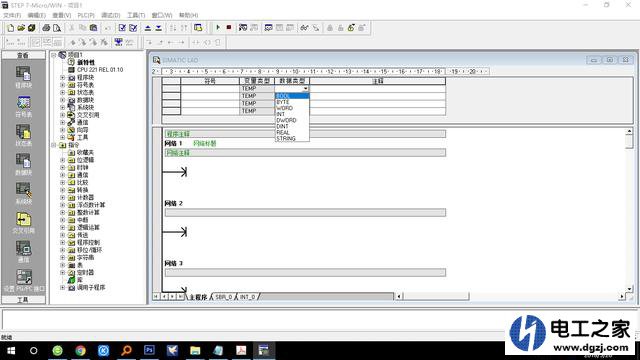Select the CPU 221 REL 01.10 tree item
The height and width of the screenshot is (360, 640).
pos(100,70)
